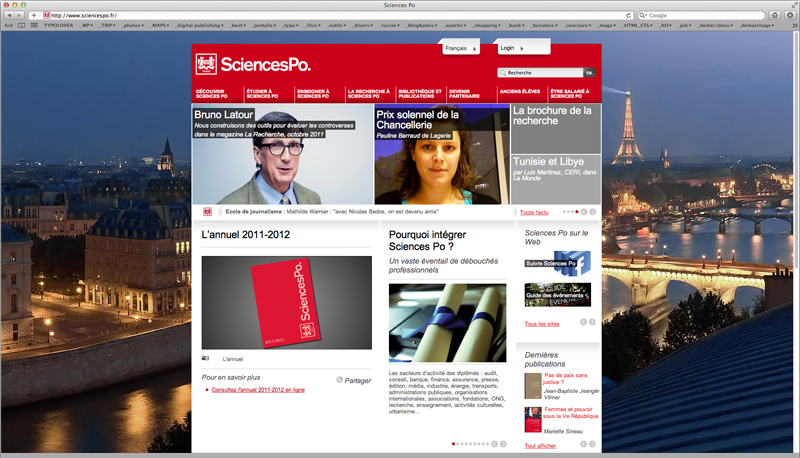The height and width of the screenshot is (458, 800).
Task: Open the _TRIP bookmarks folder
Action: click(108, 25)
